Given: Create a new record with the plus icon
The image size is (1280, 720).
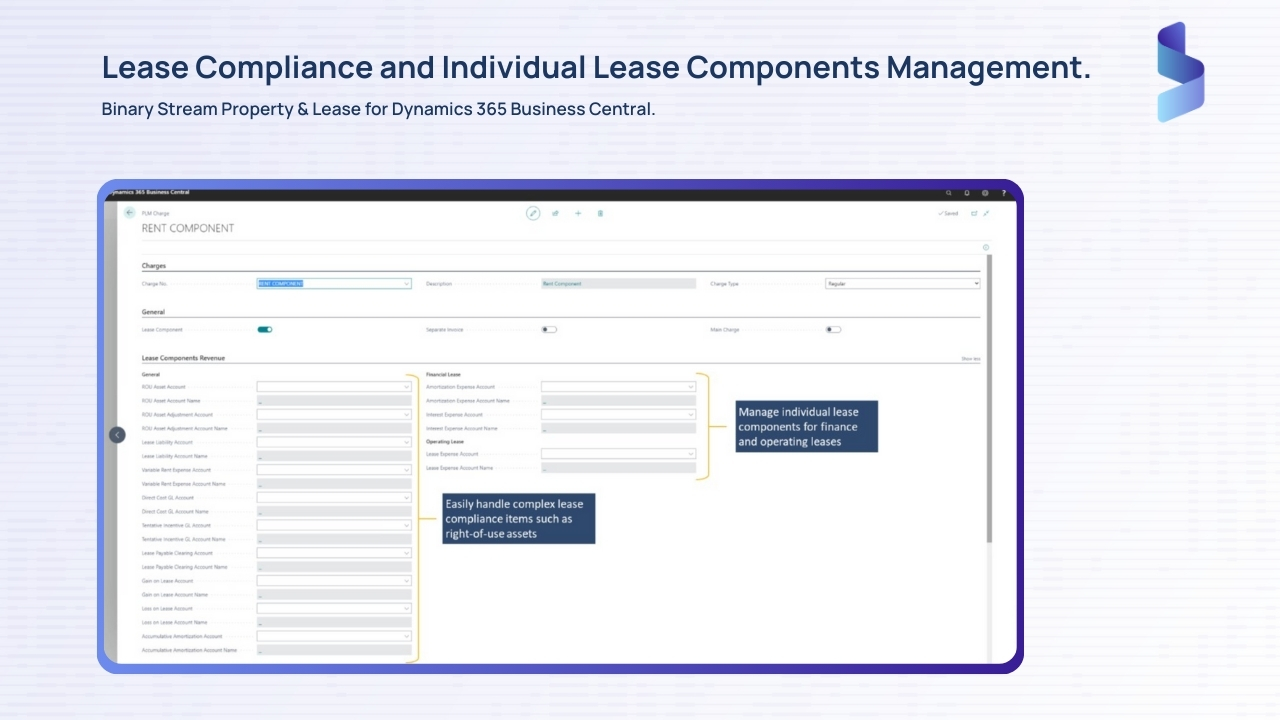Looking at the screenshot, I should tap(578, 213).
